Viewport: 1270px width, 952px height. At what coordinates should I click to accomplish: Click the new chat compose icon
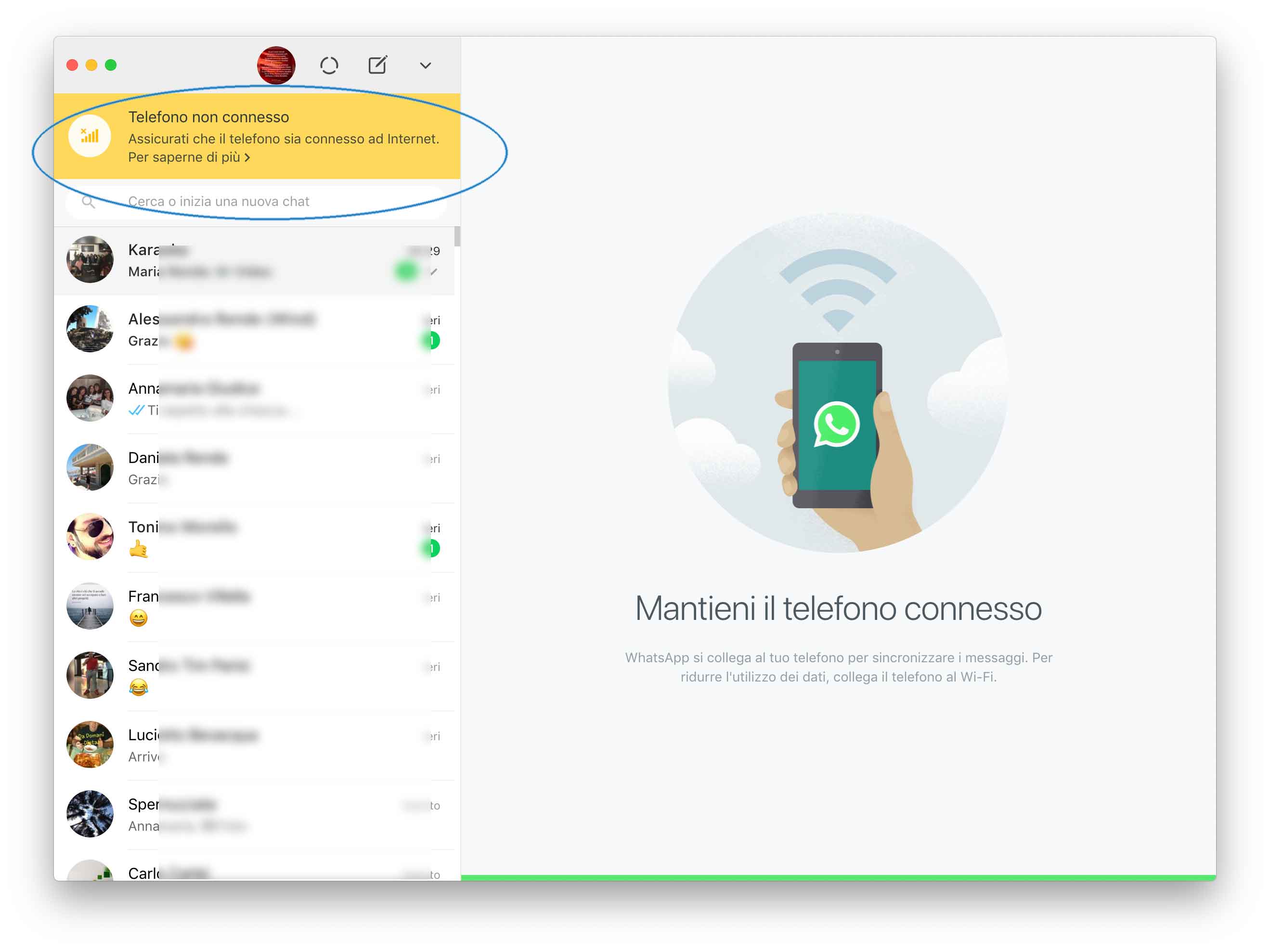[377, 65]
